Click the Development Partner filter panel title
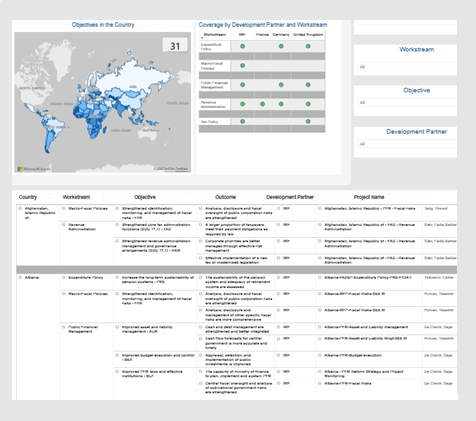 (x=417, y=132)
